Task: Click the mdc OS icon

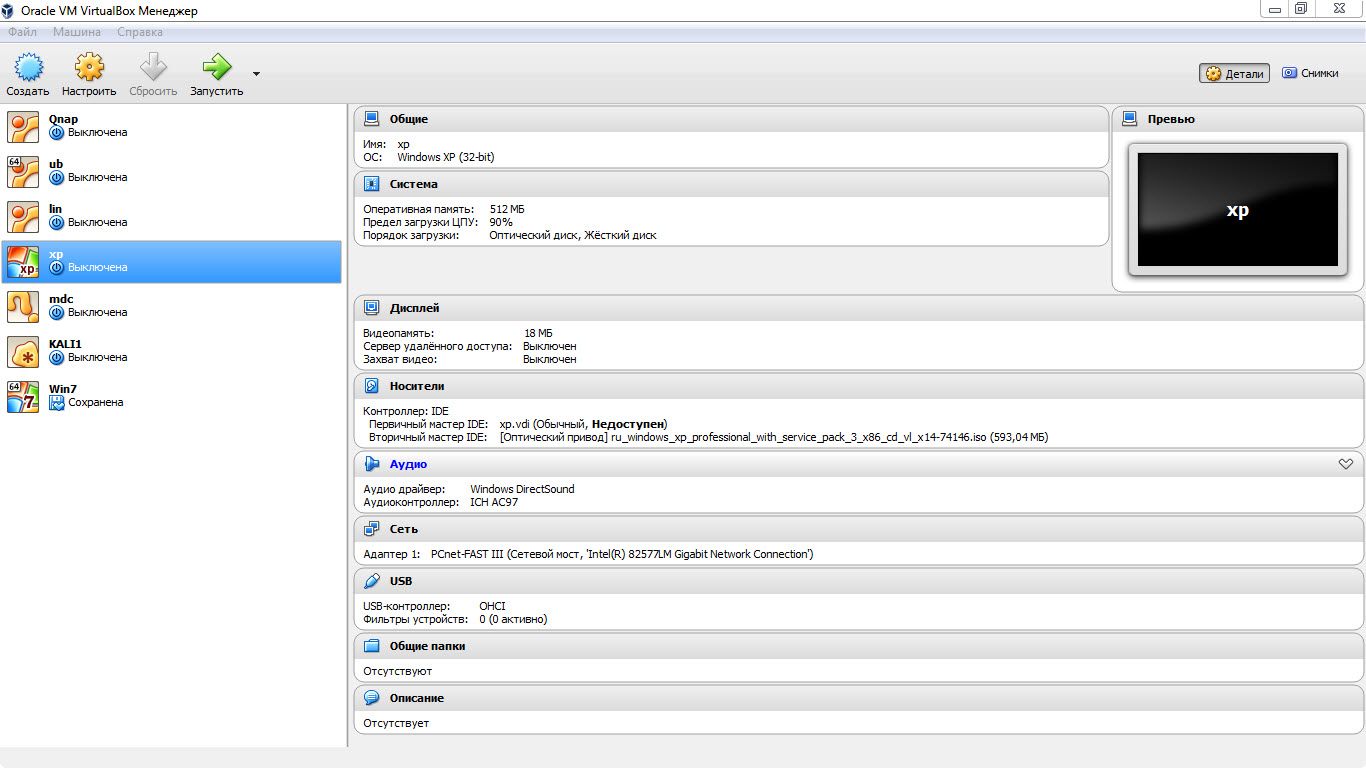Action: 23,307
